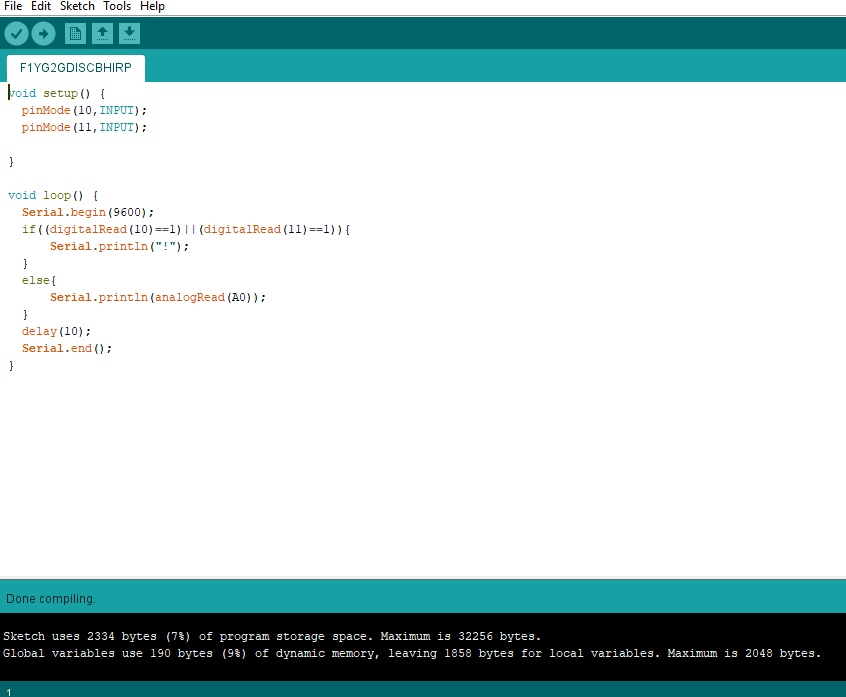This screenshot has height=697, width=846.
Task: Open a sketch using the upward-arrow toolbar icon
Action: (102, 33)
